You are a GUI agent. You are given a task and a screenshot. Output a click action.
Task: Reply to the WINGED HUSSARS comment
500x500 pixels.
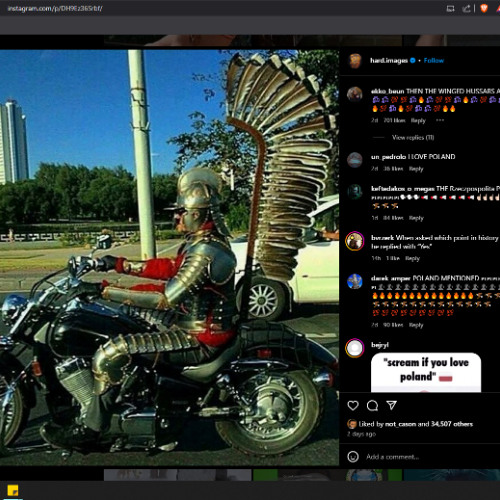coord(418,121)
